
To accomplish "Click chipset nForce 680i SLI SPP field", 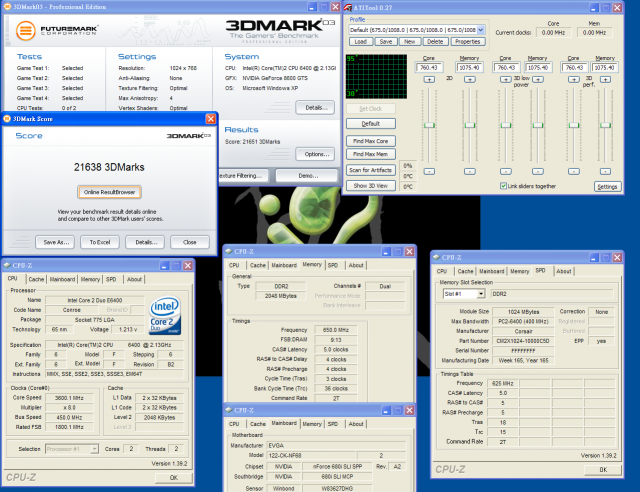I will [x=337, y=467].
